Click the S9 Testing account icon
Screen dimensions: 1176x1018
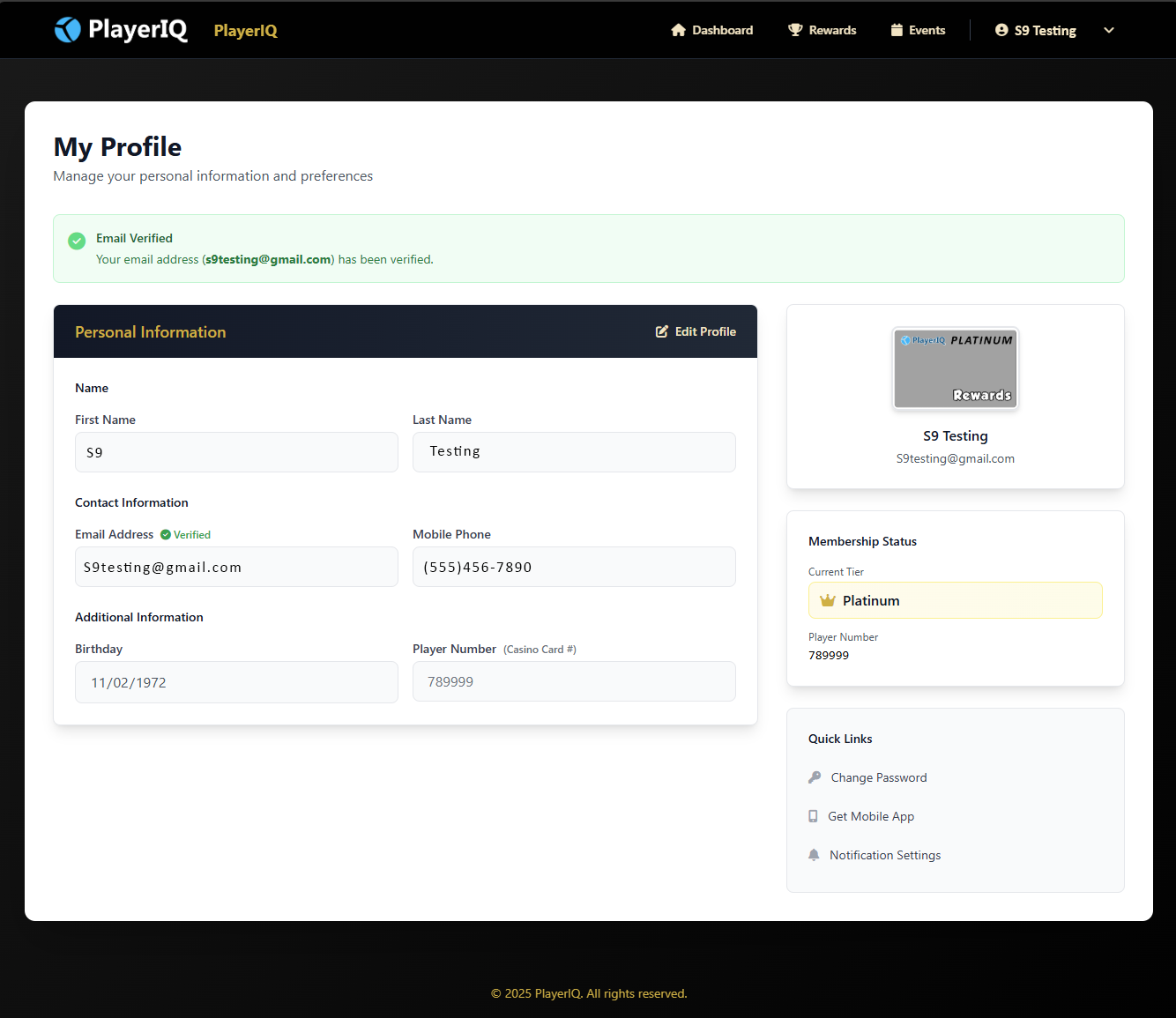[x=1001, y=29]
